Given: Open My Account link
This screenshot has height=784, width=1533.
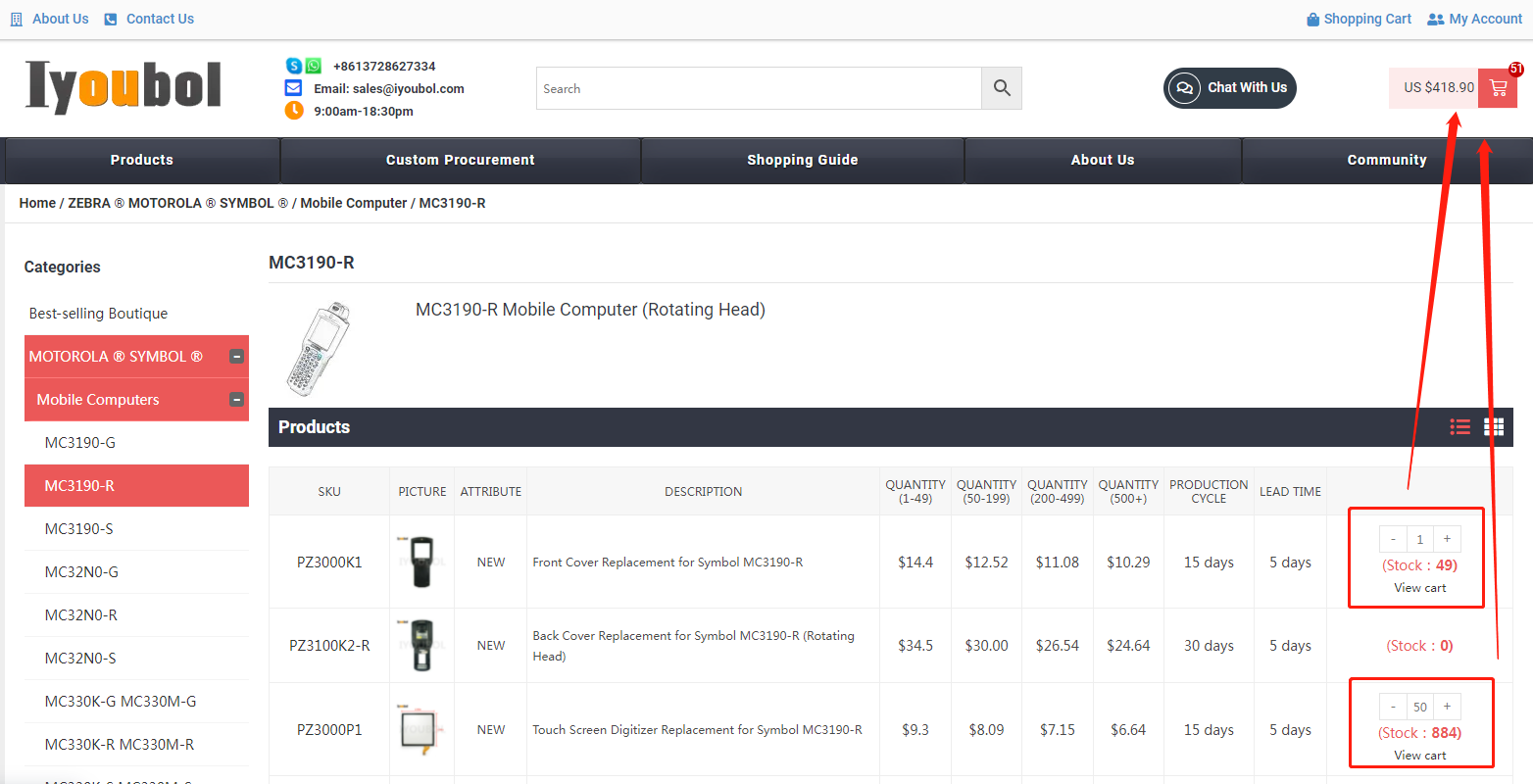Looking at the screenshot, I should [1486, 19].
